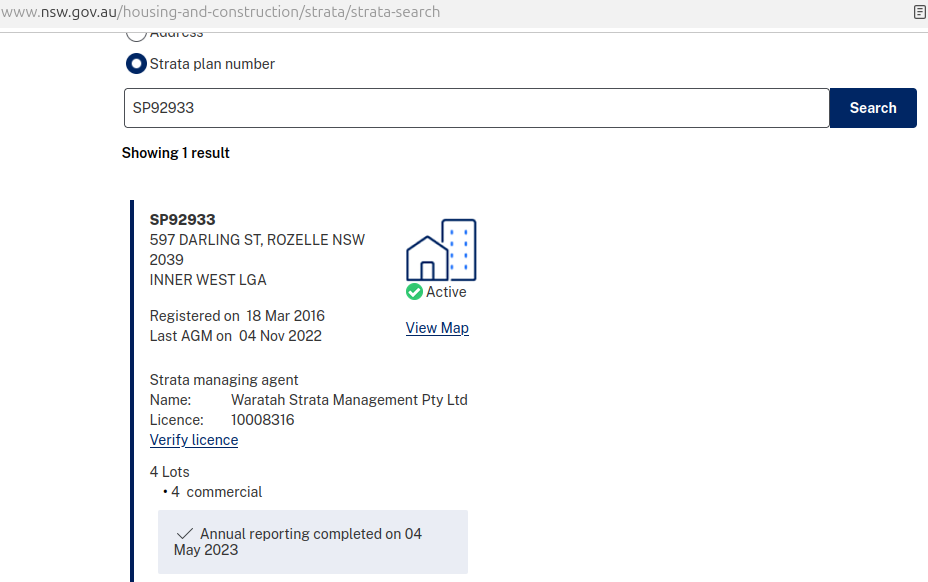This screenshot has width=928, height=582.
Task: Select the Strata plan number radio button
Action: pyautogui.click(x=136, y=64)
